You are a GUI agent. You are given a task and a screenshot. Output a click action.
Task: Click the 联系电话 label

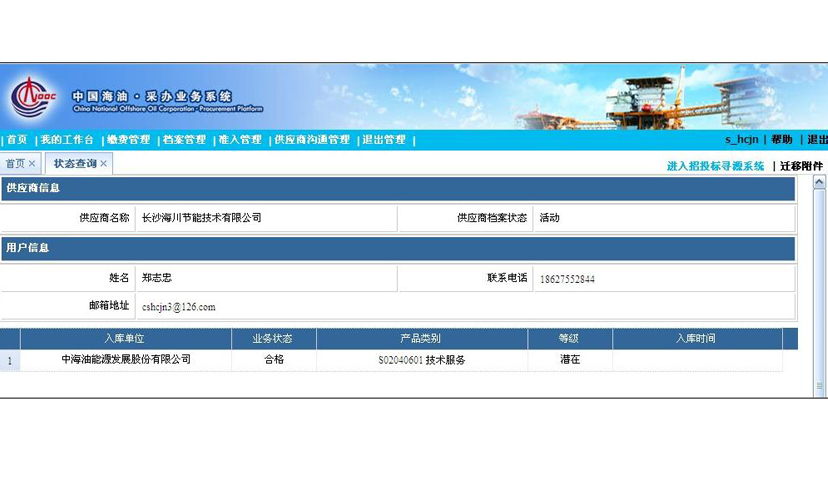pyautogui.click(x=507, y=278)
